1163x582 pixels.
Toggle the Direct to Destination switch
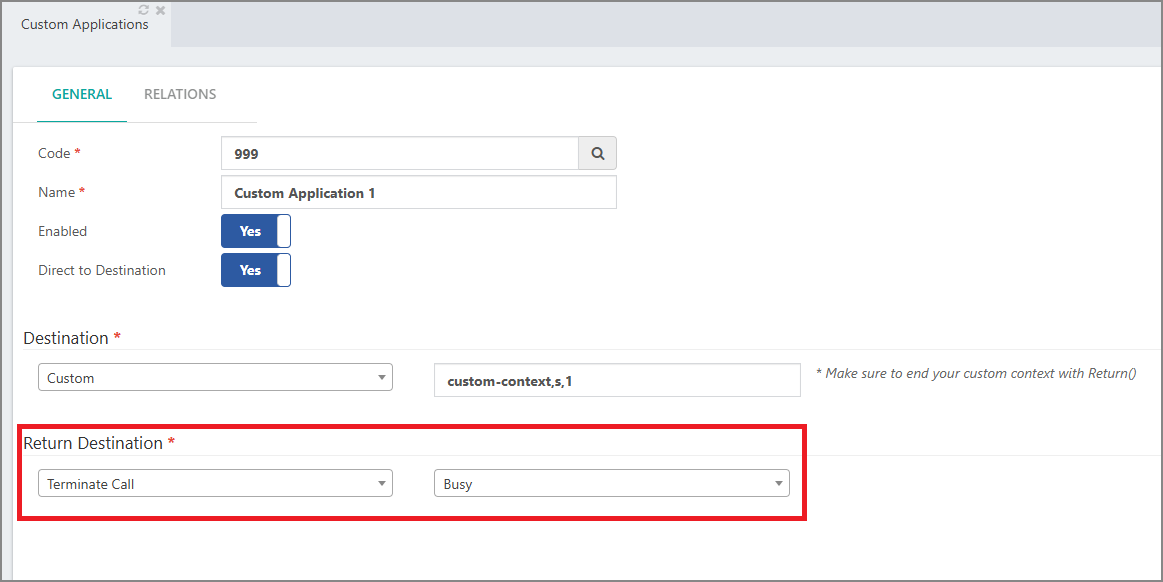coord(256,270)
